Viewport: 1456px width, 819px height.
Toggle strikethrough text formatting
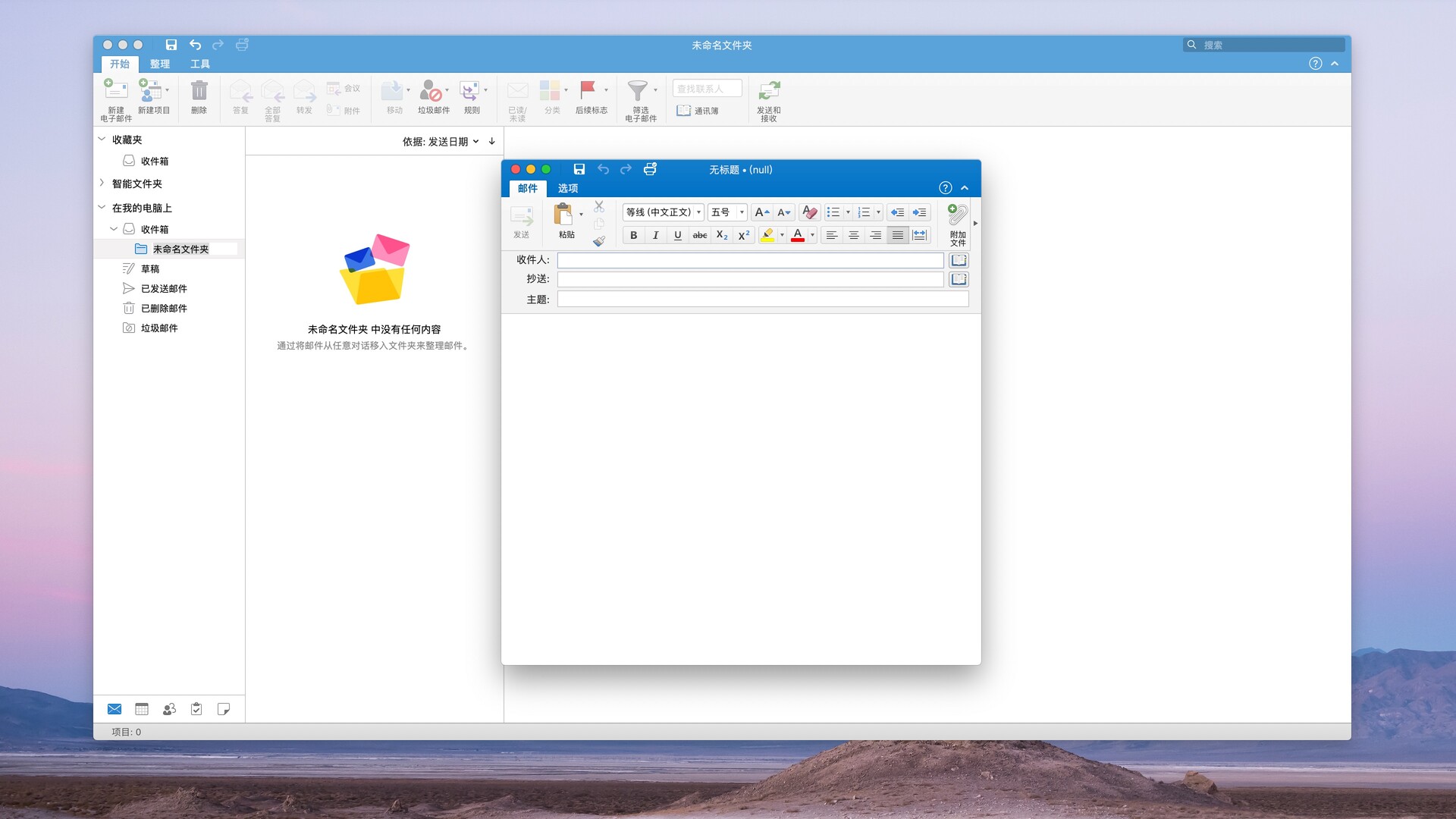coord(699,235)
